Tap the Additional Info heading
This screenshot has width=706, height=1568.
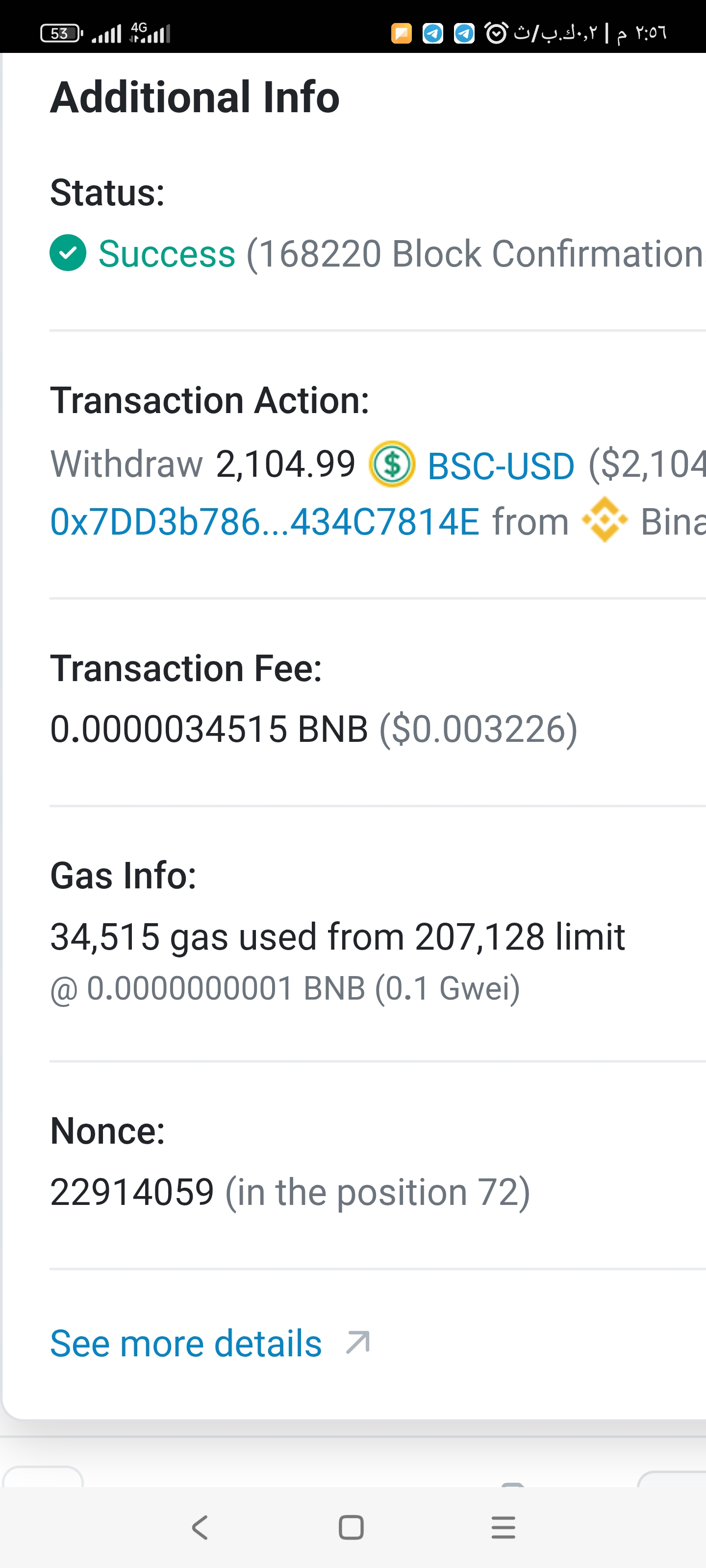[195, 98]
